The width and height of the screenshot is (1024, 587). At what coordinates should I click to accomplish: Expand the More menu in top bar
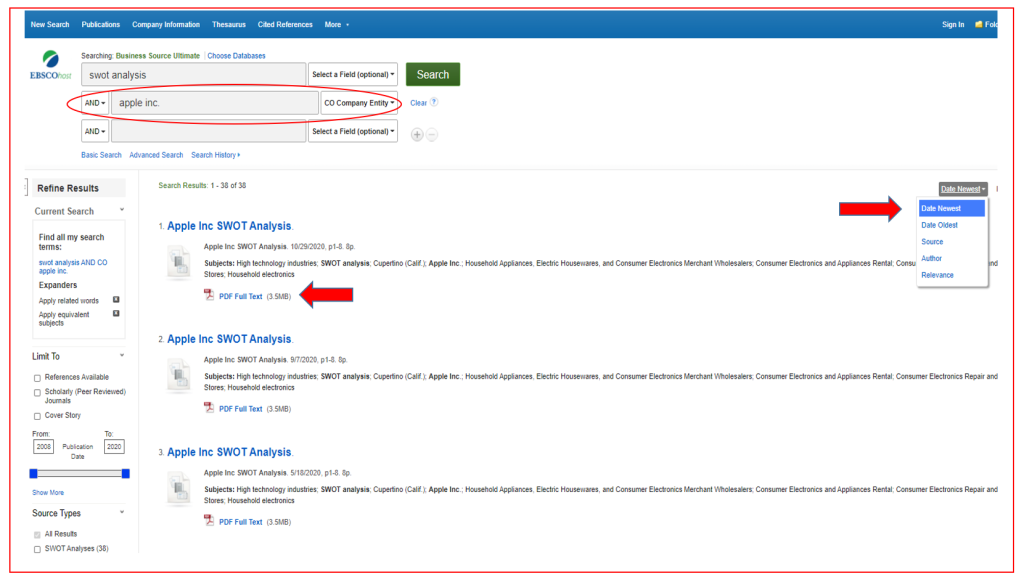point(336,24)
